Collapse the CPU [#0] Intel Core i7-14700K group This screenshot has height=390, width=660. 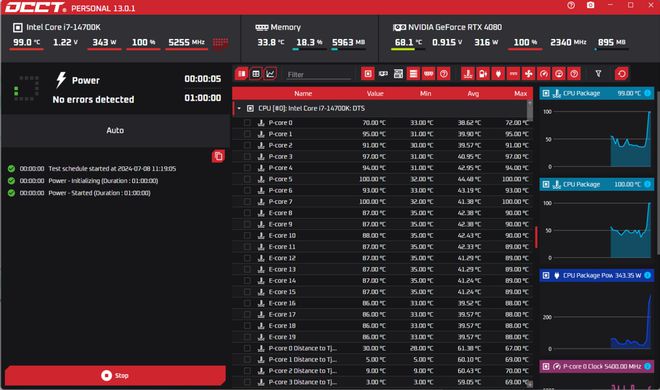[239, 109]
